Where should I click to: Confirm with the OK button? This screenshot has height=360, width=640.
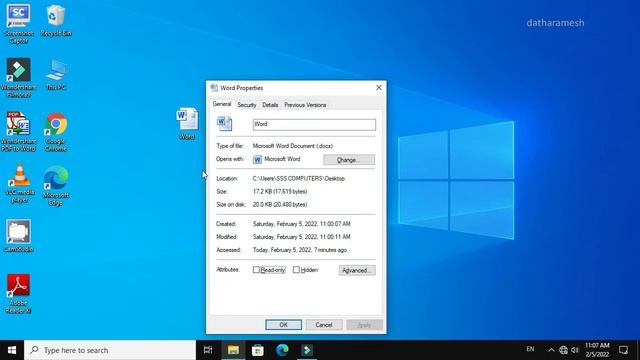click(x=283, y=325)
